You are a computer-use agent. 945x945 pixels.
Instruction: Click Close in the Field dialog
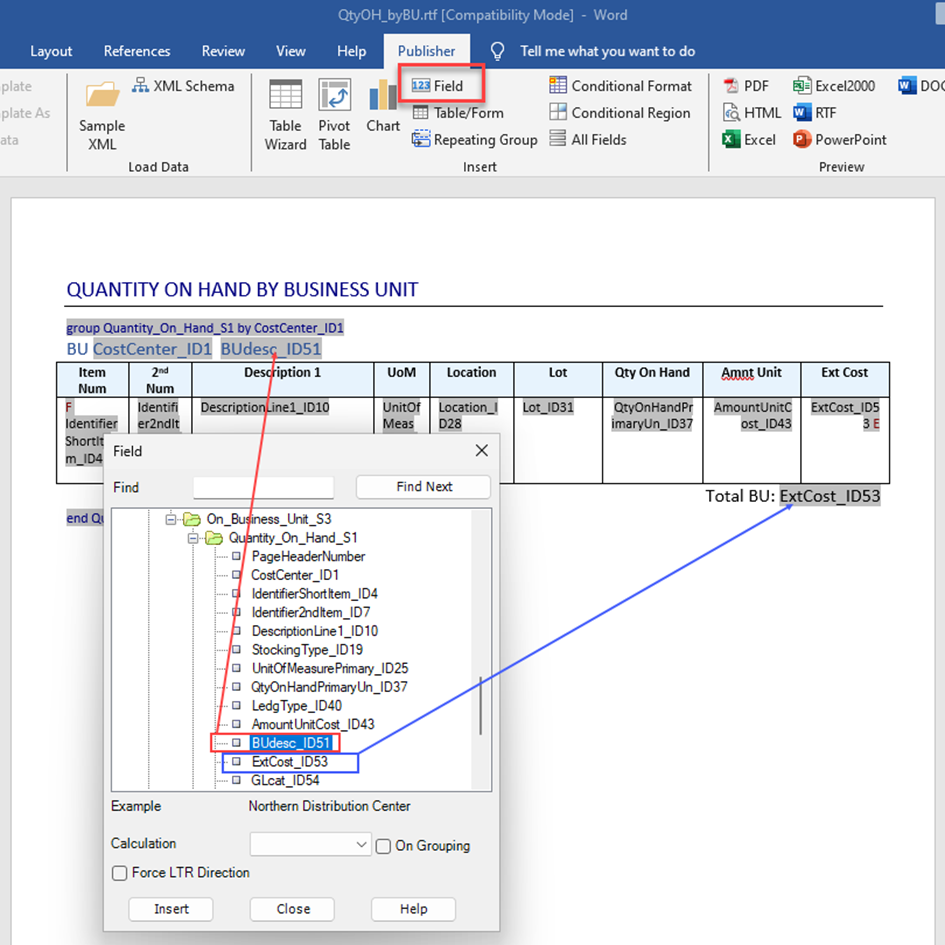(x=293, y=909)
